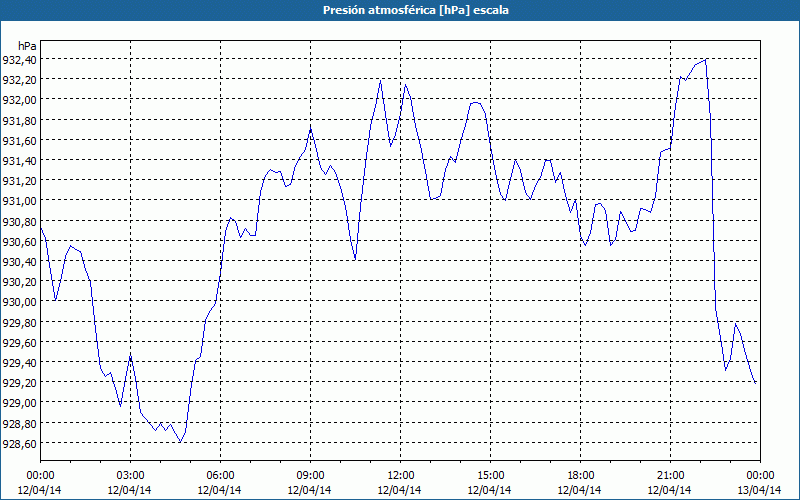Click the 929,20 y-axis value
The height and width of the screenshot is (500, 800).
(19, 383)
